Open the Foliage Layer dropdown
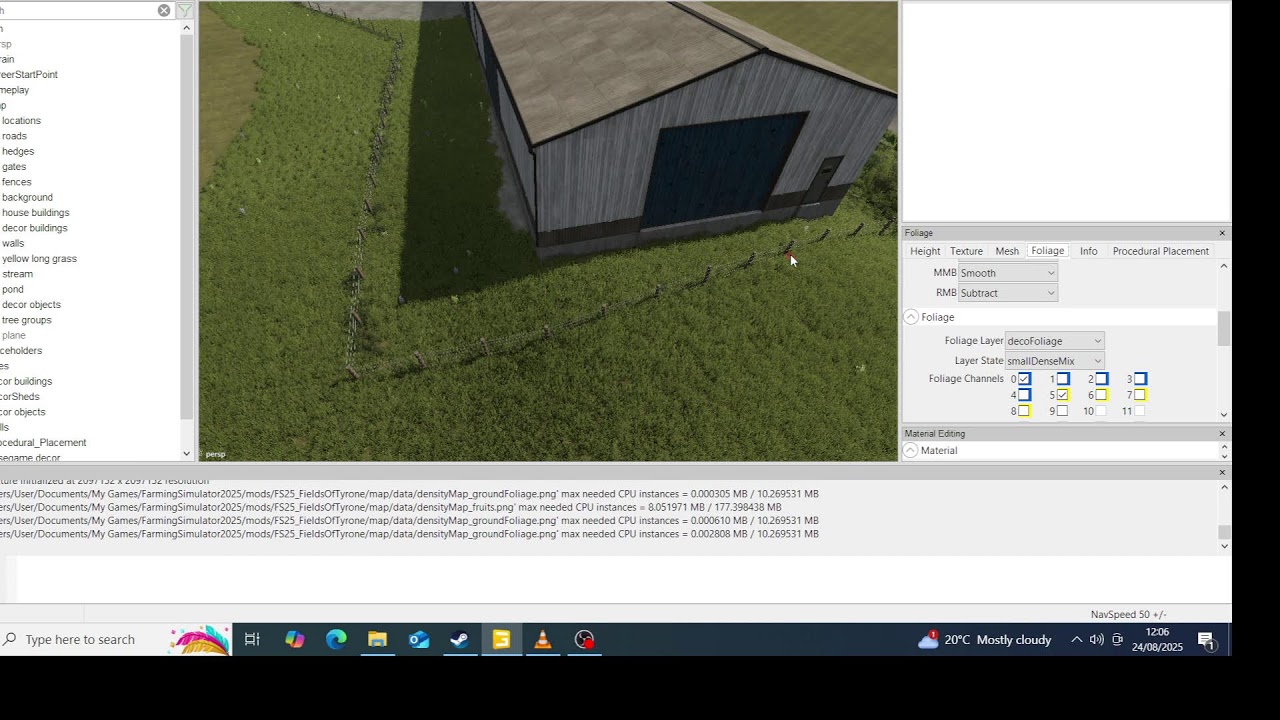Image resolution: width=1280 pixels, height=720 pixels. tap(1054, 341)
